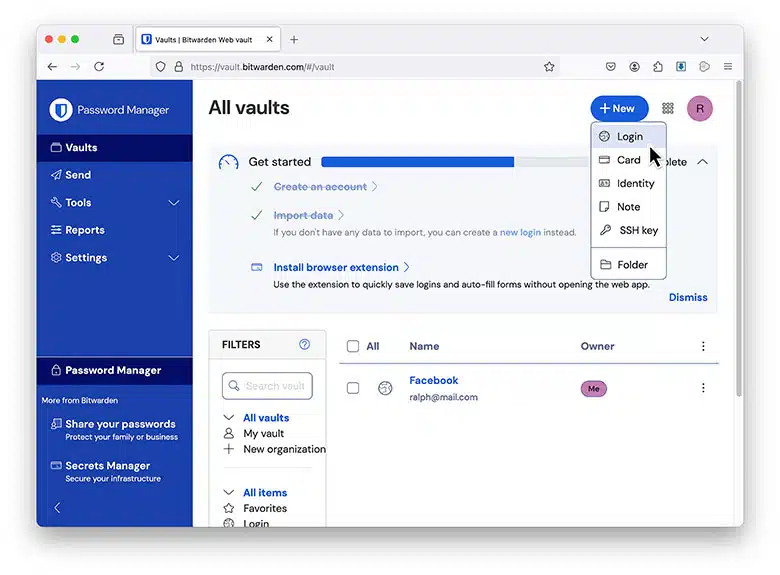This screenshot has height=575, width=780.
Task: Click New organization in filters
Action: [x=284, y=449]
